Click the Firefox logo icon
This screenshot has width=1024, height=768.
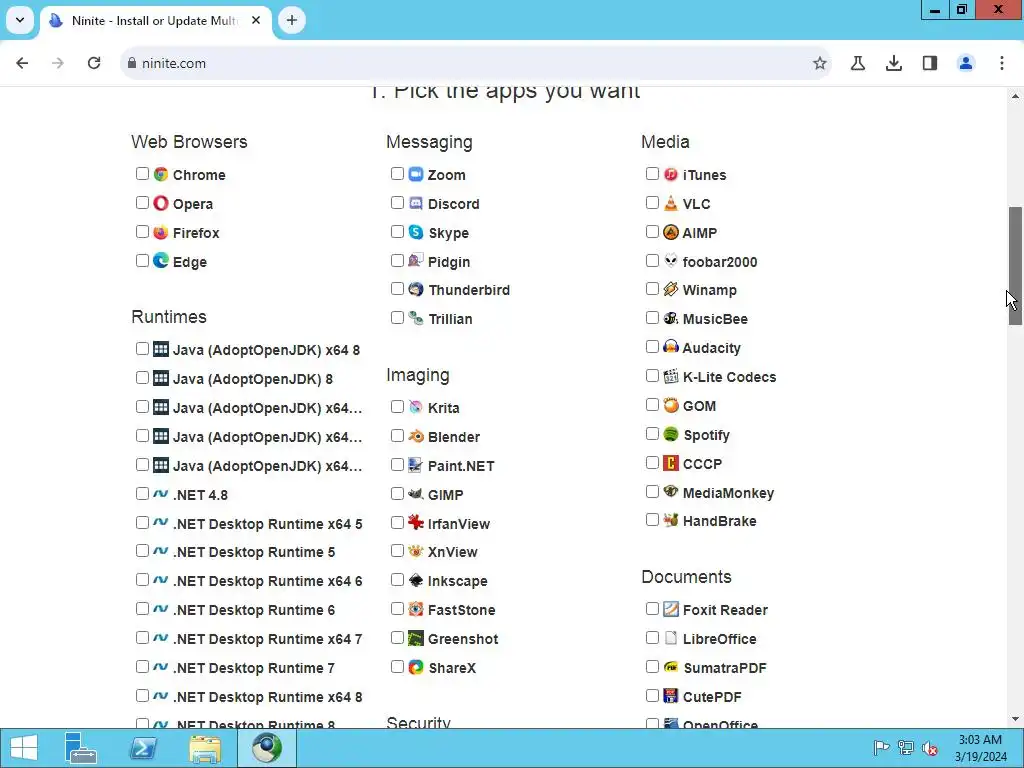[x=161, y=232]
